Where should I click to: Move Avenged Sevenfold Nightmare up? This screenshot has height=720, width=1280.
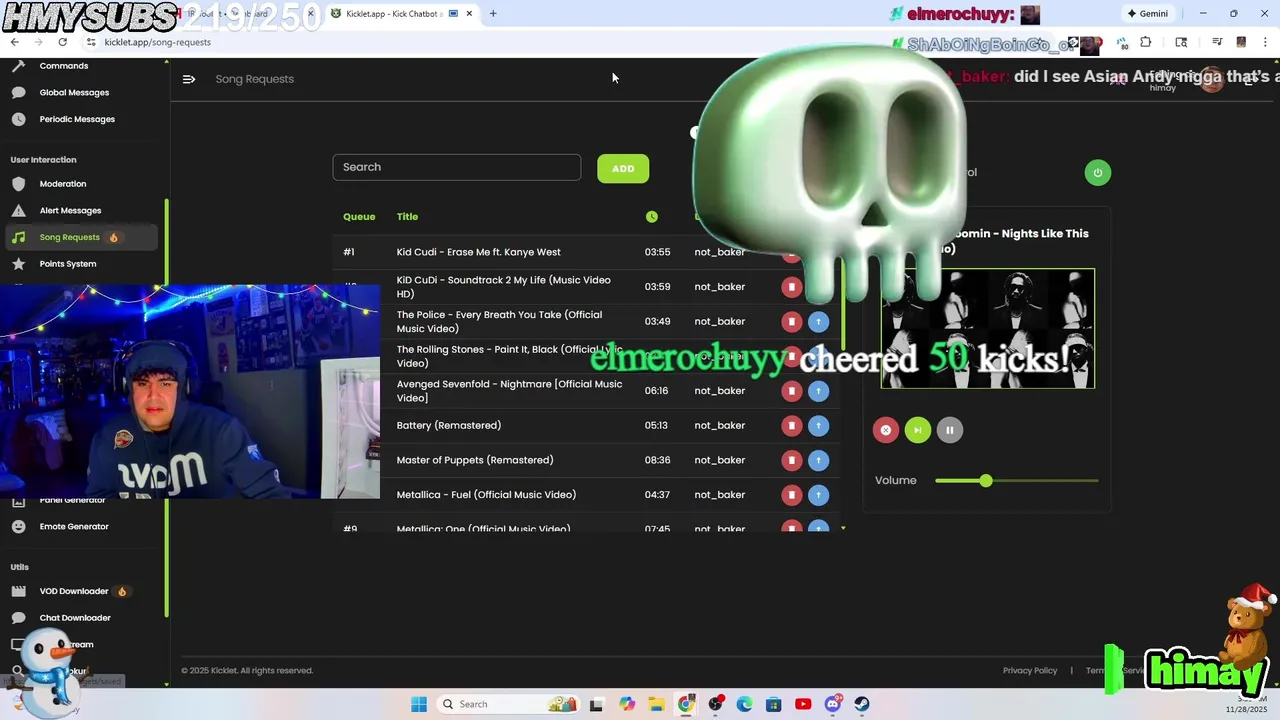tap(818, 391)
